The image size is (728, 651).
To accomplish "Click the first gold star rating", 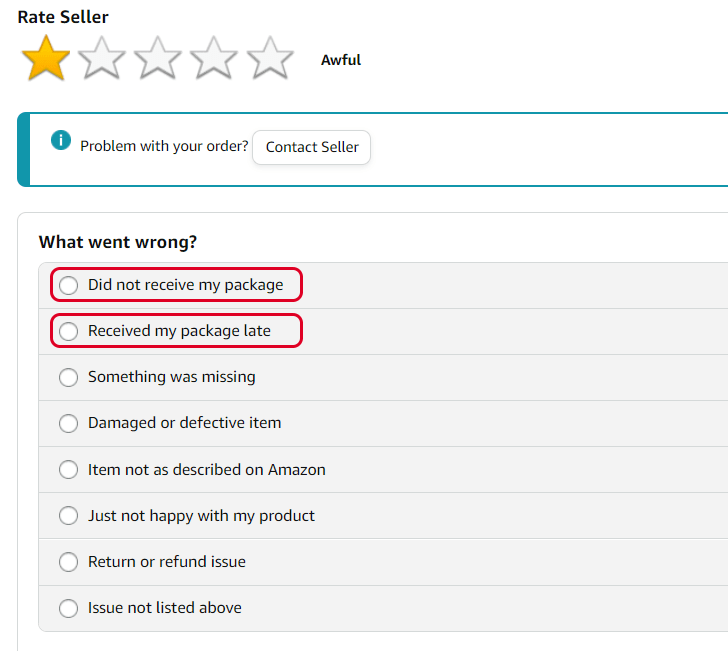I will (x=46, y=59).
